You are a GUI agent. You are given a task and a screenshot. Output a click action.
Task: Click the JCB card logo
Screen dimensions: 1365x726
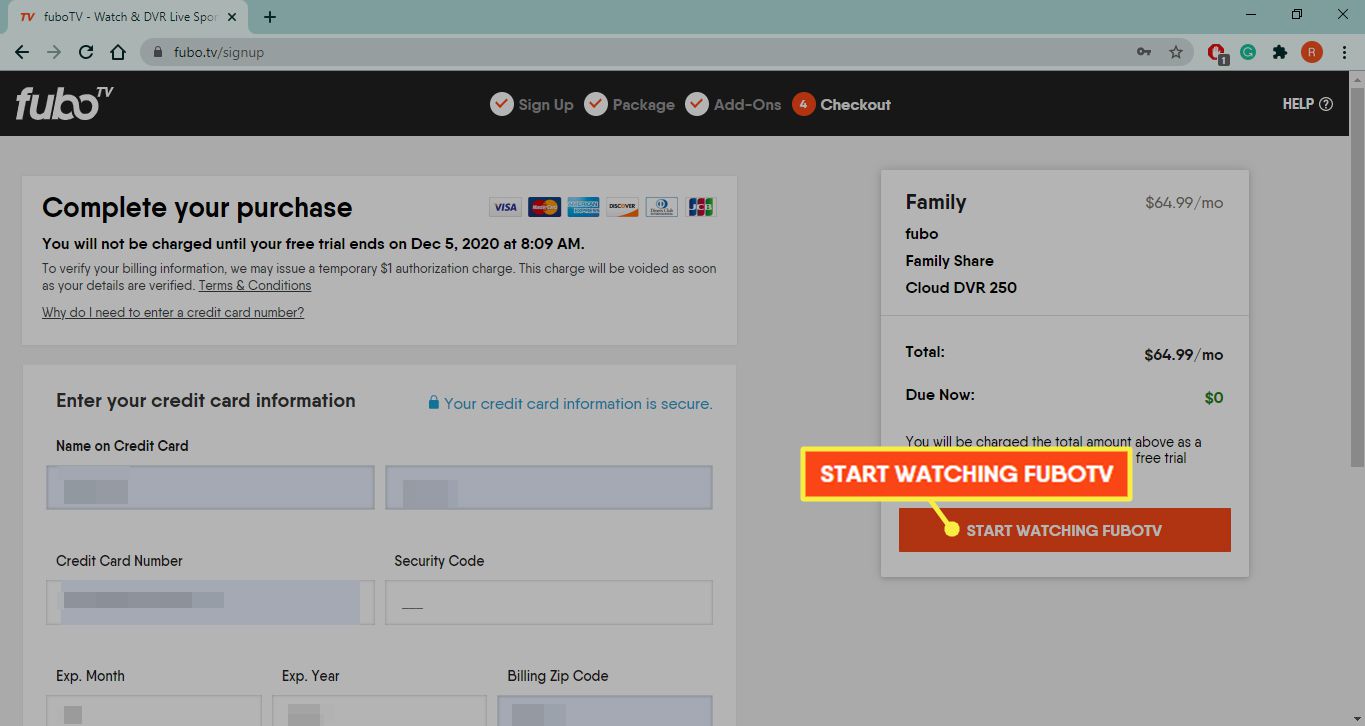[x=701, y=207]
